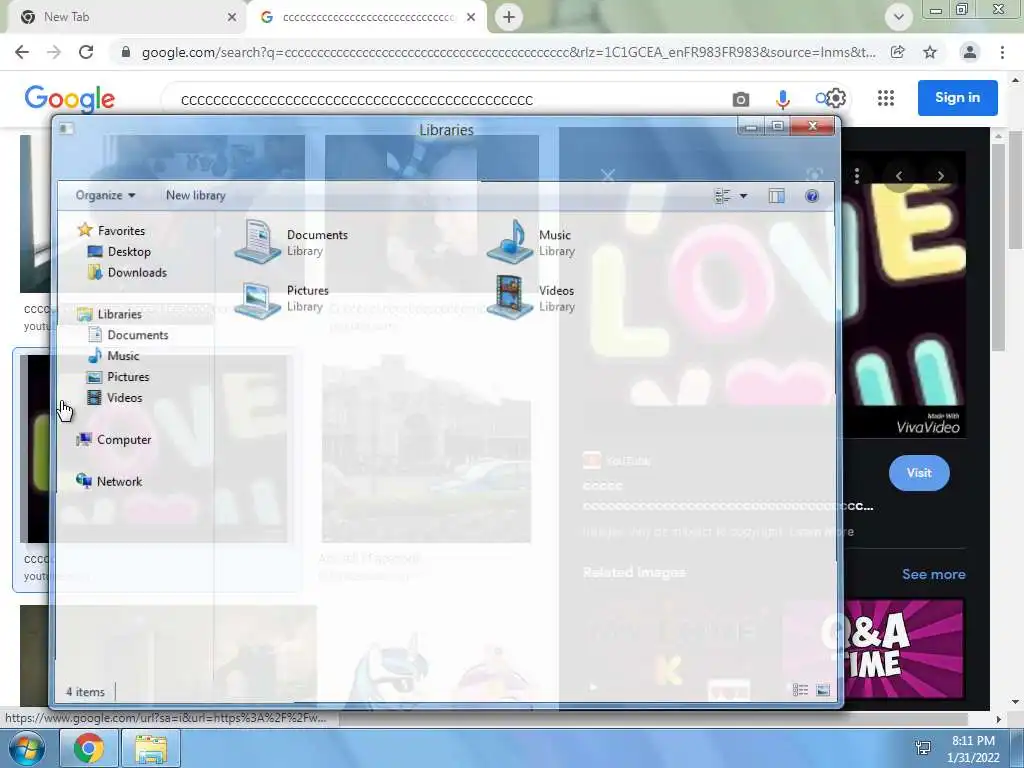Click the Google logo
The width and height of the screenshot is (1024, 768).
69,99
